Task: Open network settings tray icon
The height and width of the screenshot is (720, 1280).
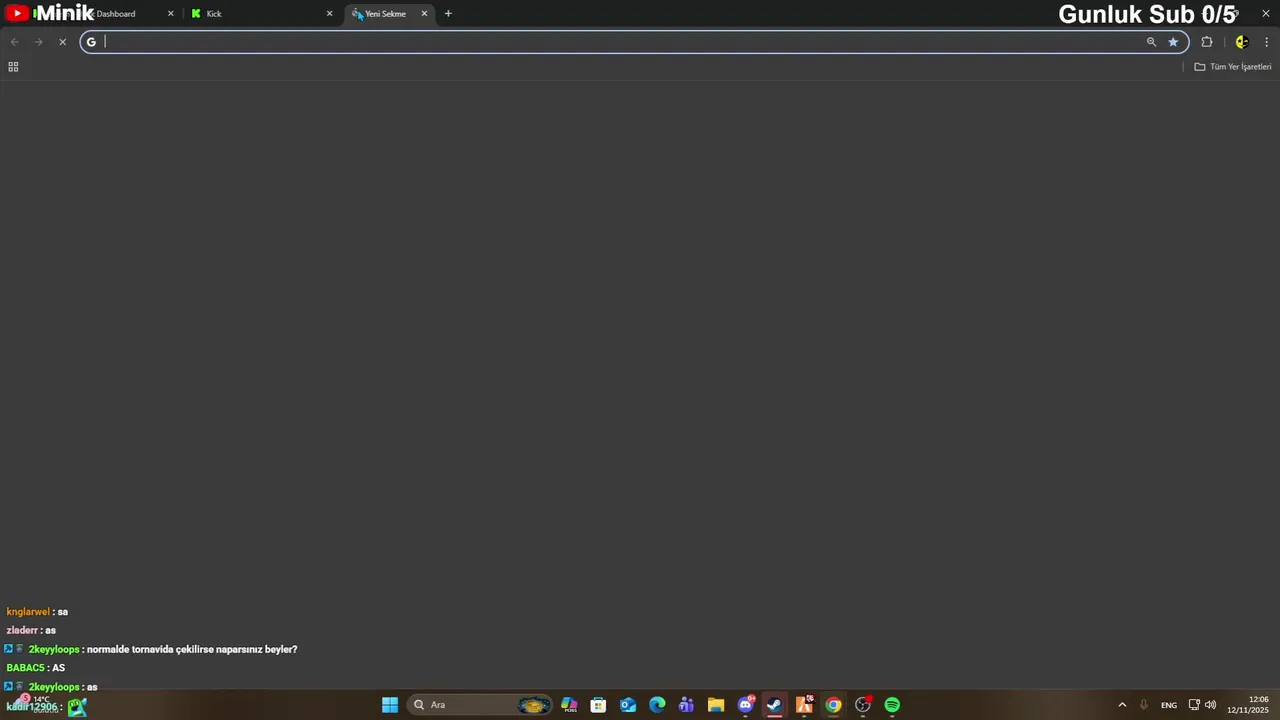Action: pos(1194,705)
